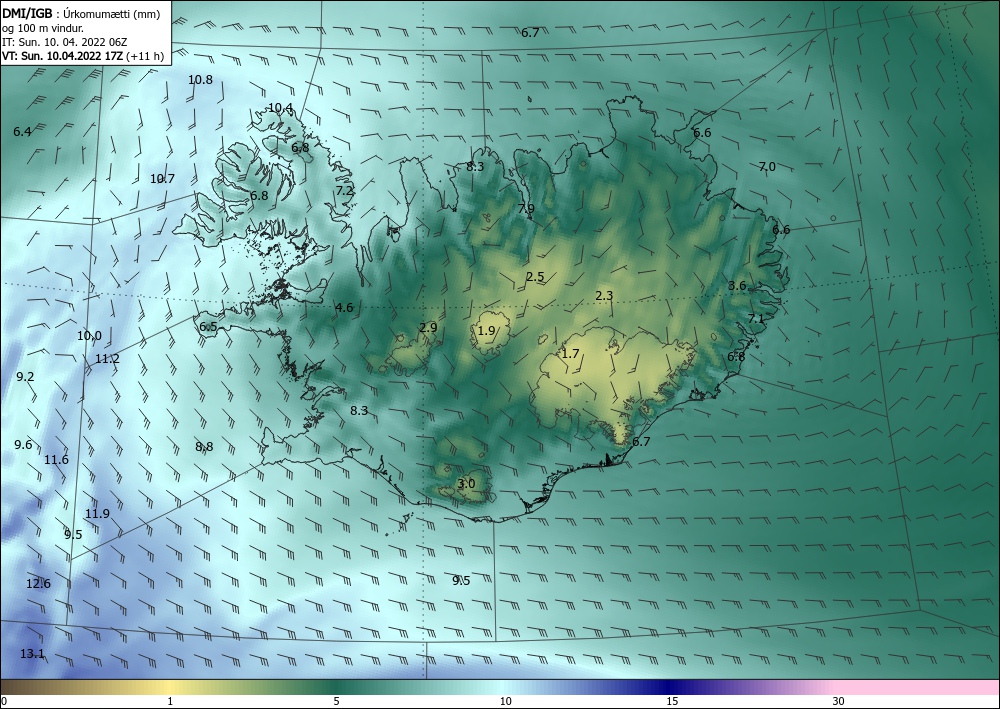Image resolution: width=1000 pixels, height=709 pixels.
Task: Pick the dark navy band of the legend
Action: (x=670, y=687)
